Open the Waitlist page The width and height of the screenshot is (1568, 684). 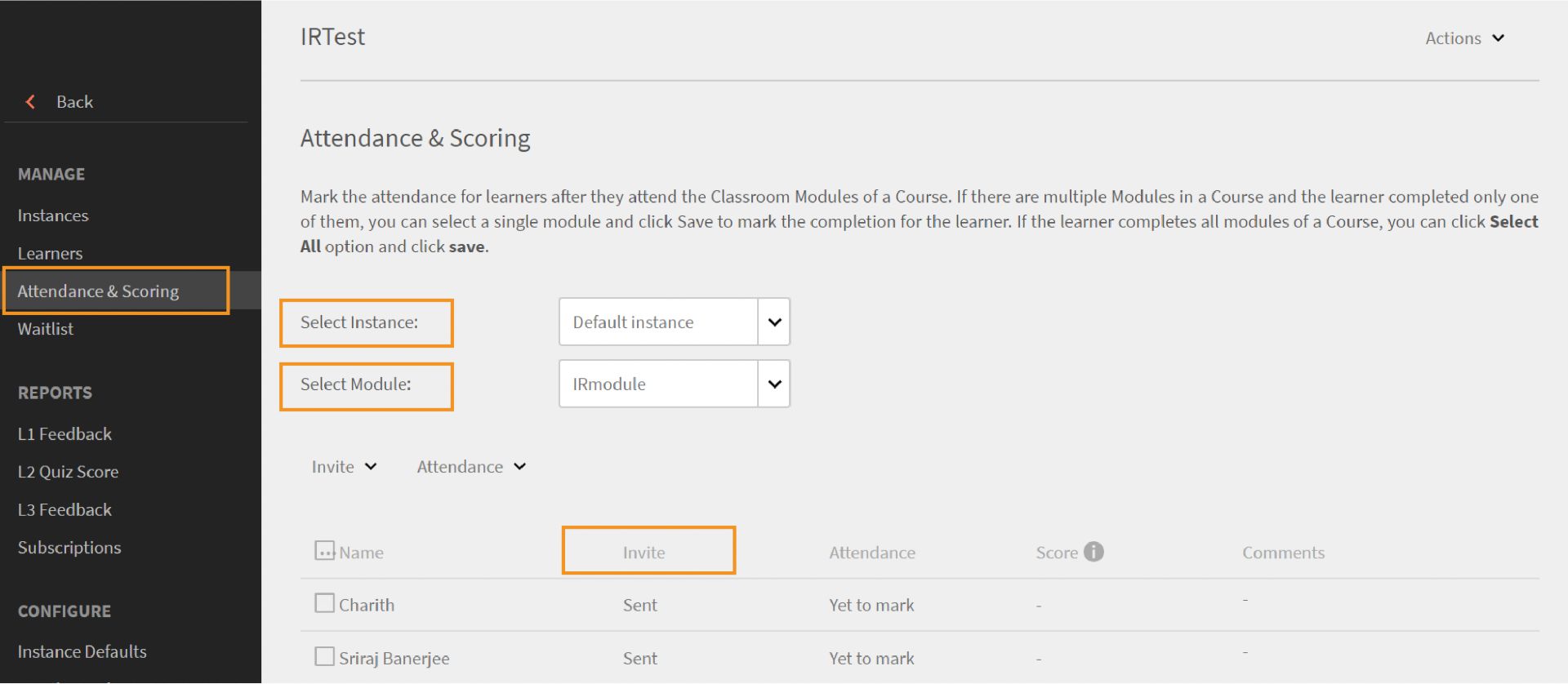point(46,329)
